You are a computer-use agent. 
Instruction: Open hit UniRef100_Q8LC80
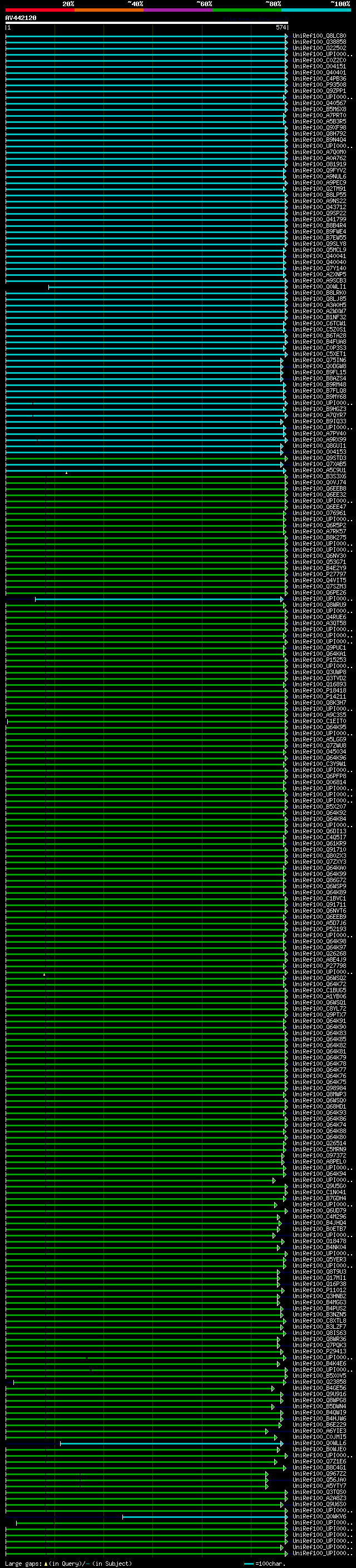(319, 36)
